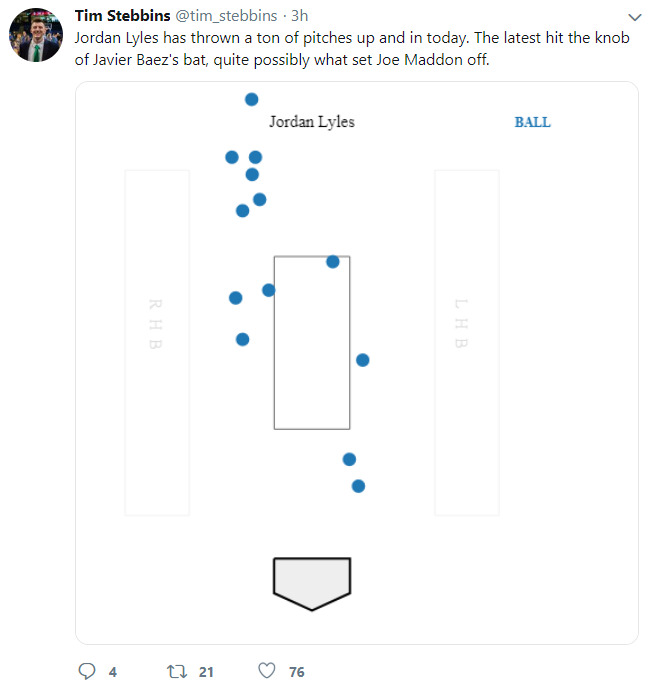
Task: Open Tim Stebbins' profile avatar
Action: [37, 34]
